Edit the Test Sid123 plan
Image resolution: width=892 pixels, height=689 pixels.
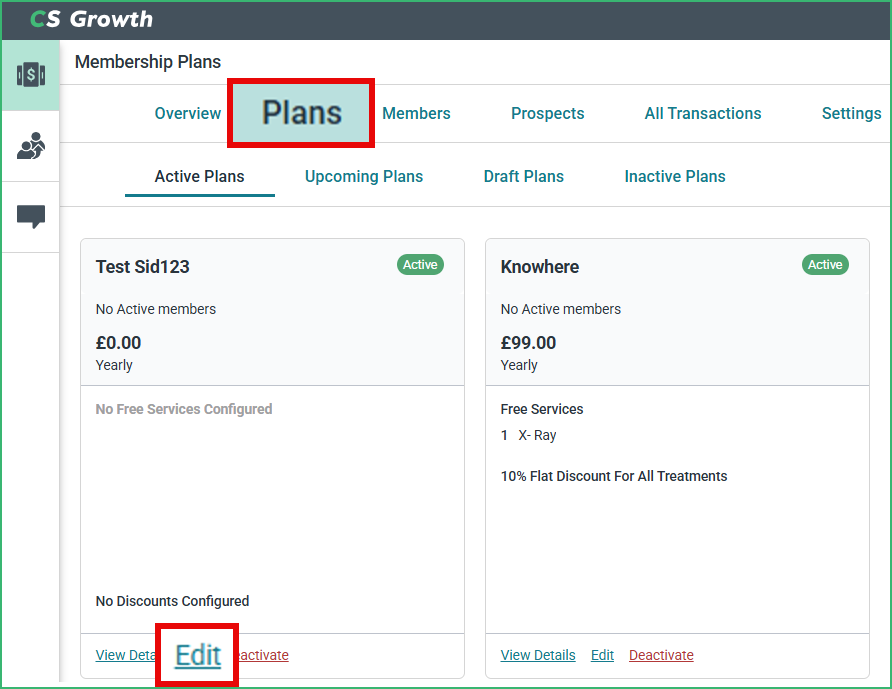tap(196, 654)
